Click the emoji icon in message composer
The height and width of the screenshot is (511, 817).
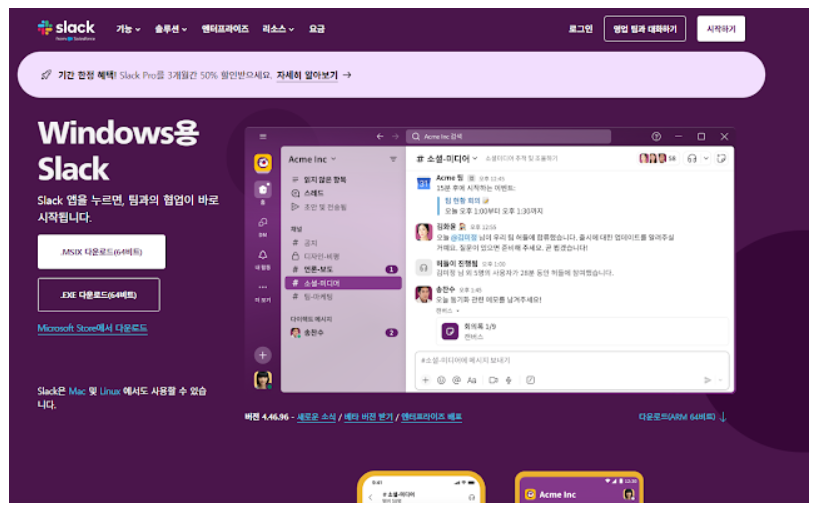pyautogui.click(x=441, y=380)
